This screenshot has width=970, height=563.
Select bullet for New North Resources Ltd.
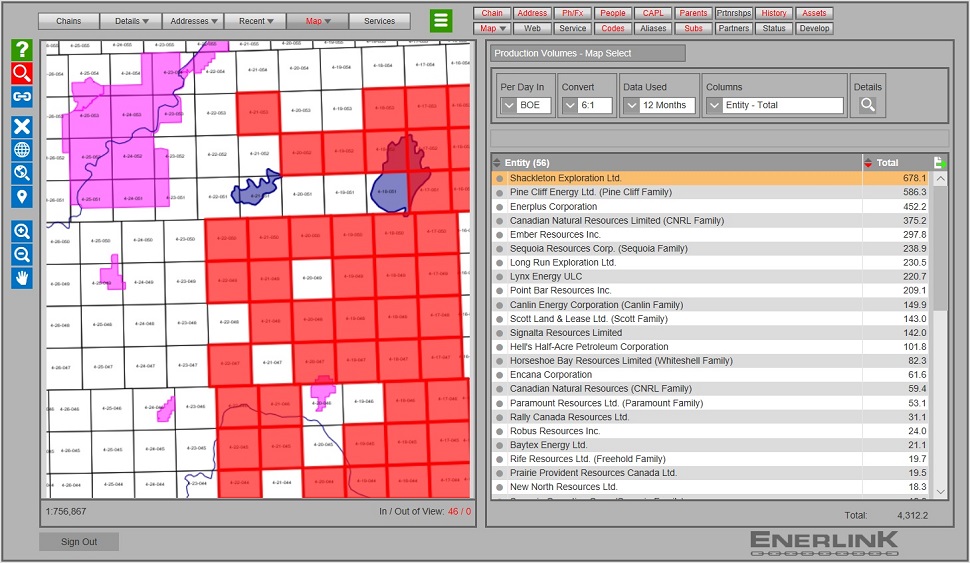pos(499,488)
